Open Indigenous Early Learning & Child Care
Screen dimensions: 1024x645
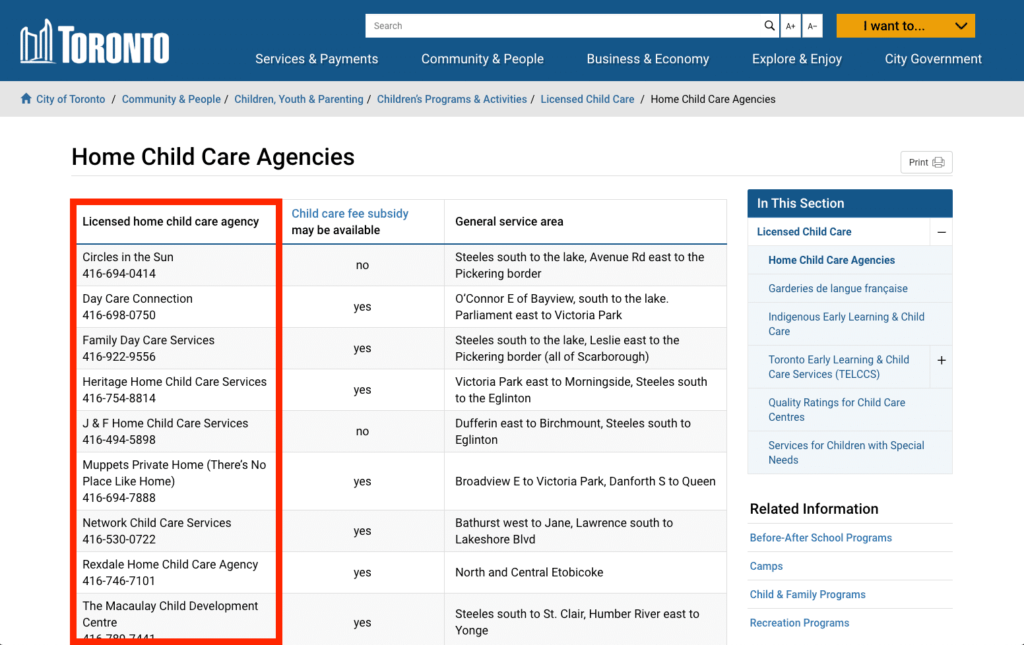click(846, 324)
